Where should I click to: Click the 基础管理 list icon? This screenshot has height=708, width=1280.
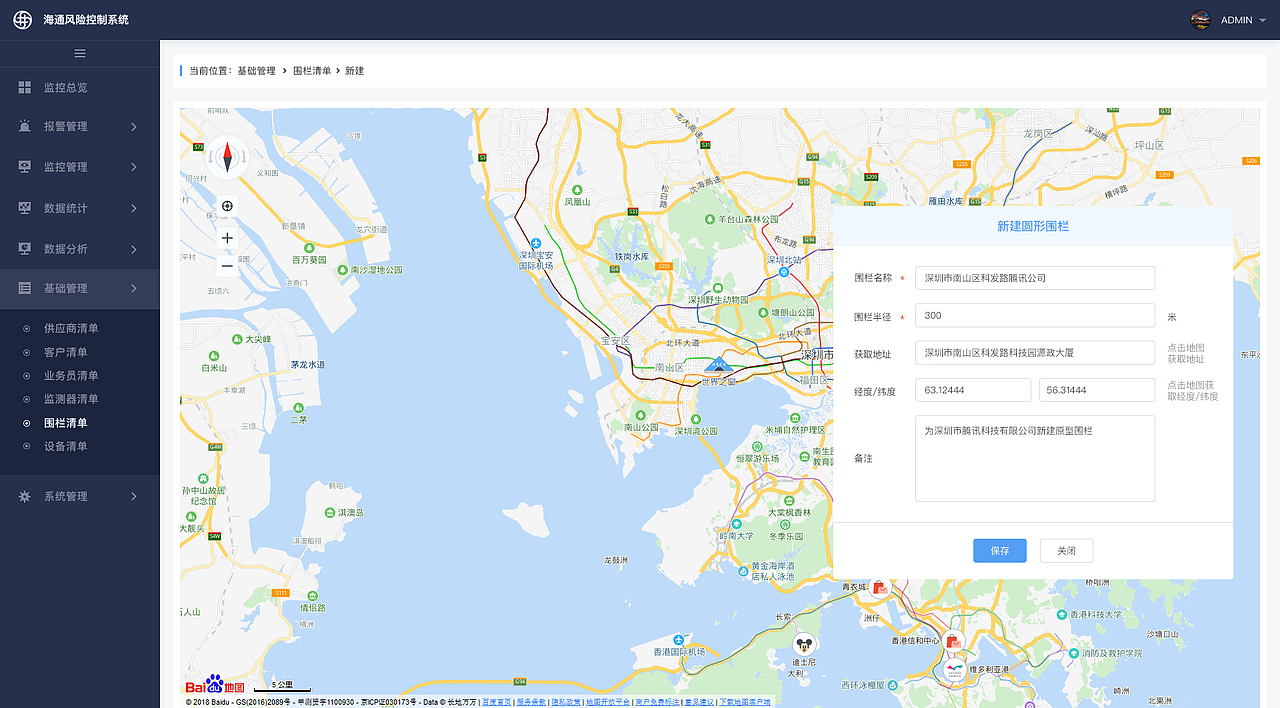tap(24, 288)
